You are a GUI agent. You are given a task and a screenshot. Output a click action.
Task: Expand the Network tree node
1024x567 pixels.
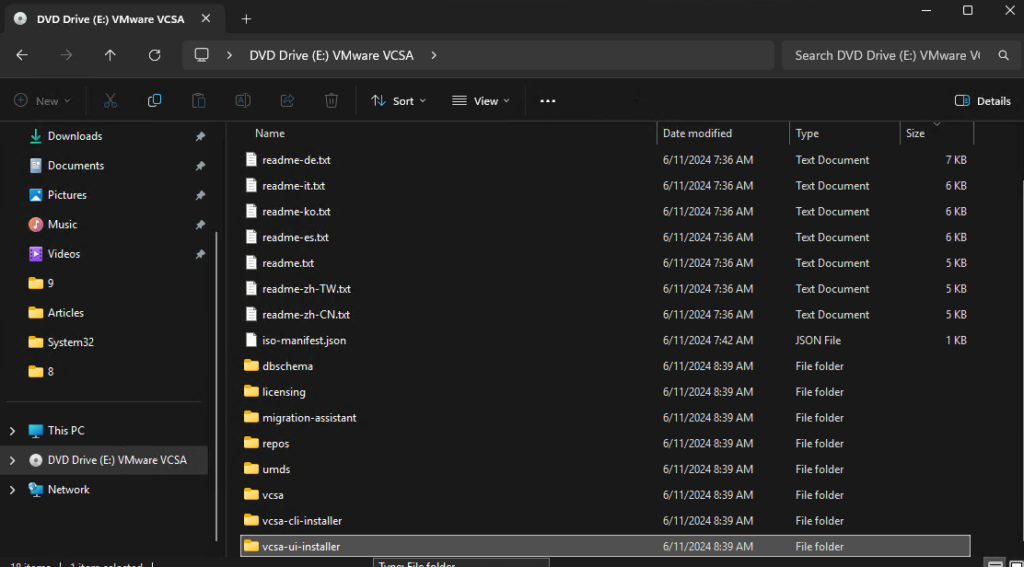(x=12, y=490)
